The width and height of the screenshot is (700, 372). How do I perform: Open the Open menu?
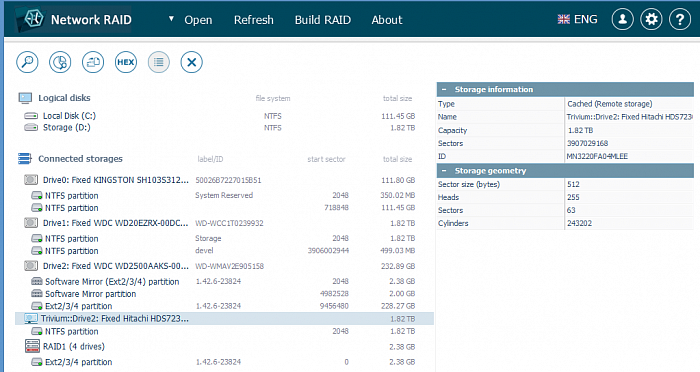(198, 20)
